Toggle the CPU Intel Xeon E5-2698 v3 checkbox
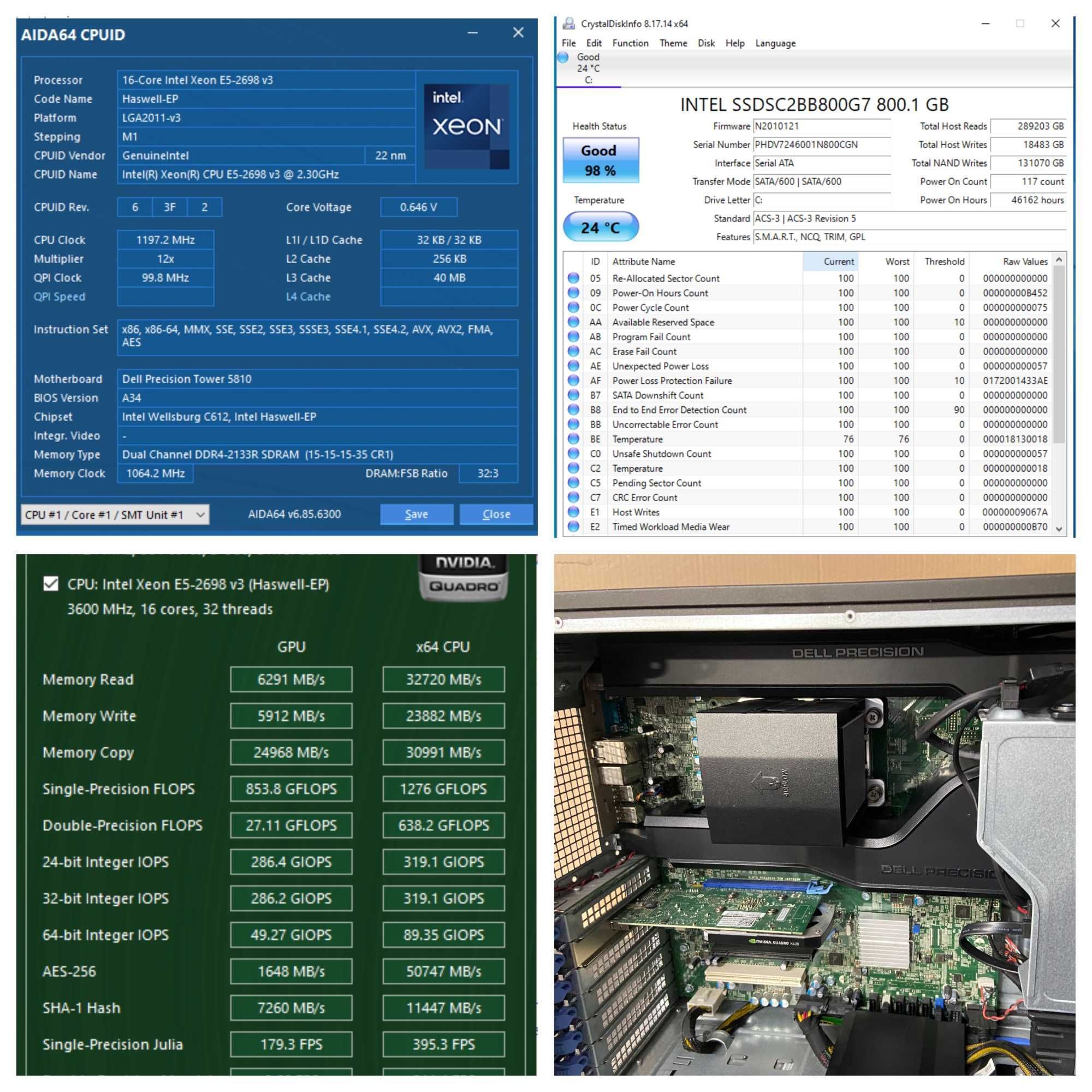Screen dimensions: 1092x1092 [x=51, y=584]
